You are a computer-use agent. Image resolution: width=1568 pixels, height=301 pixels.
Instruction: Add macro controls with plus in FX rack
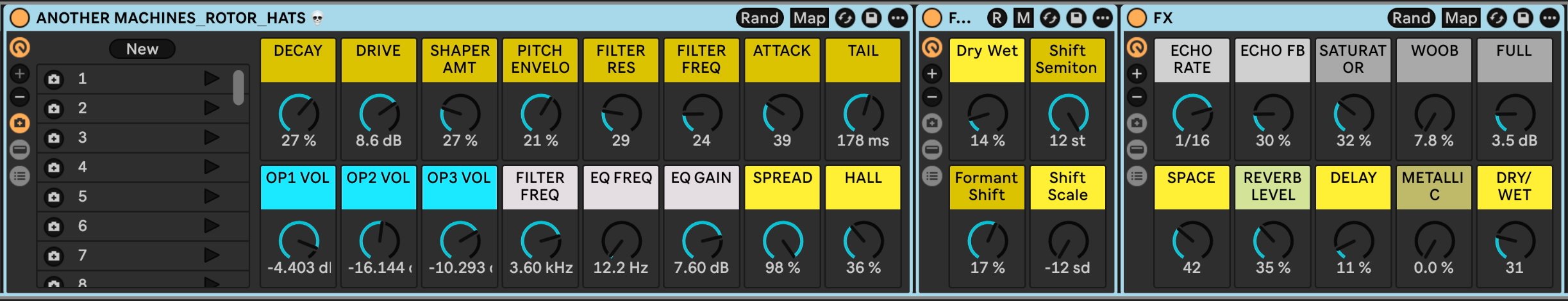coord(1137,74)
